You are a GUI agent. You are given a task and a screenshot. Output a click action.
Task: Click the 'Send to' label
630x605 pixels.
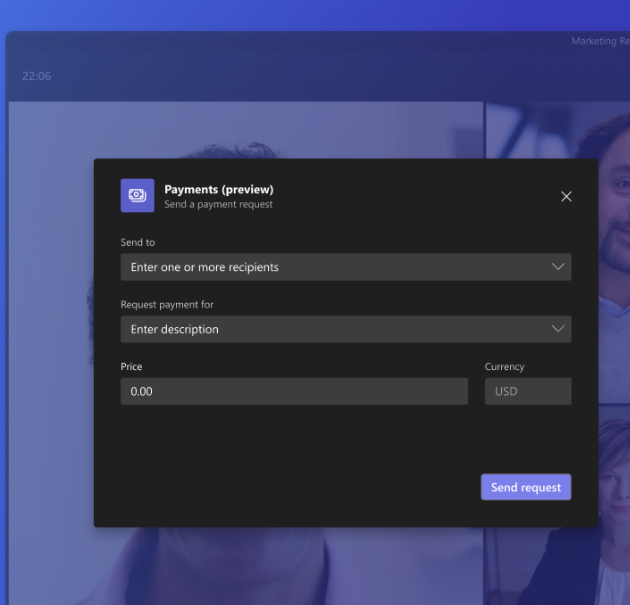pyautogui.click(x=138, y=242)
